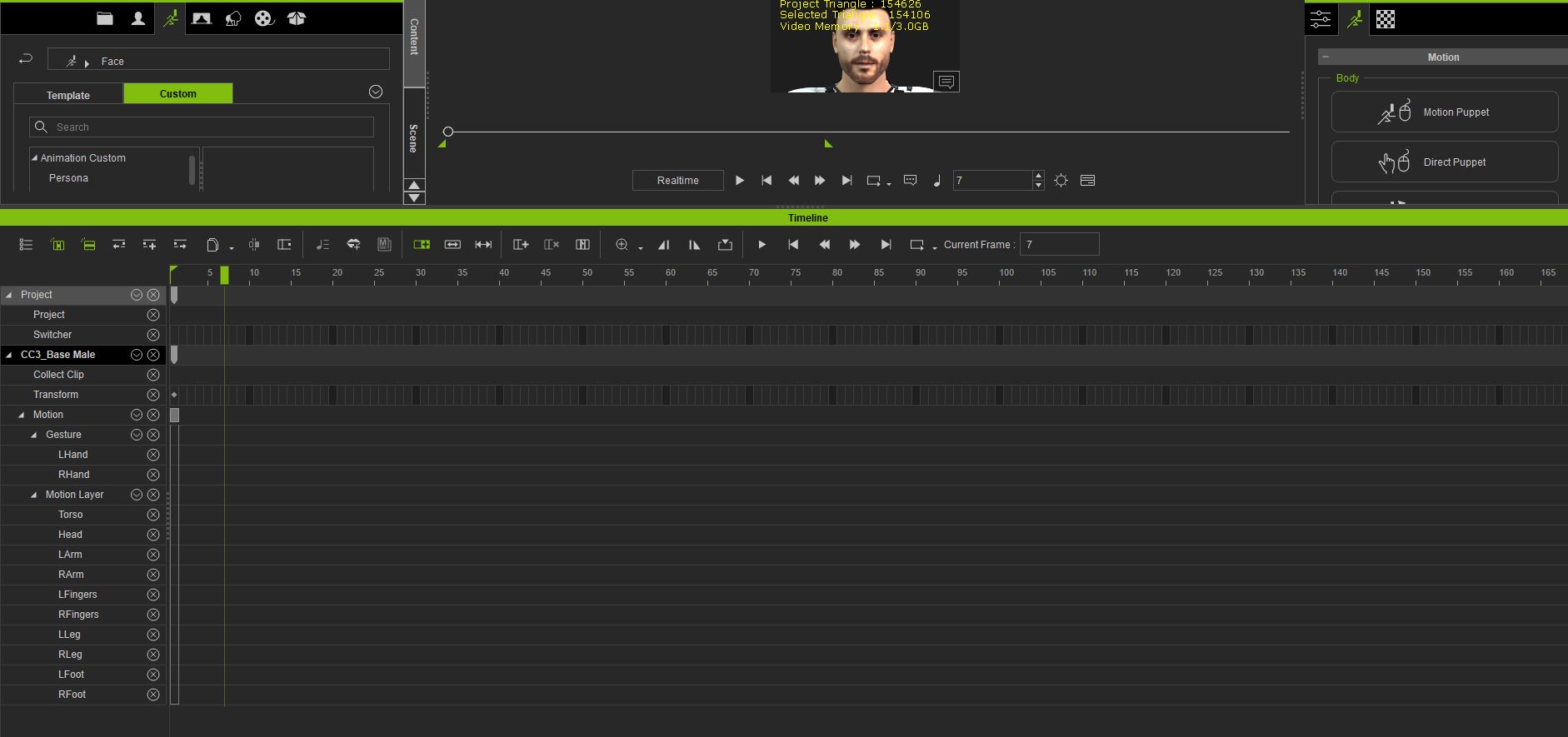Select the Persona tree item
This screenshot has height=737, width=1568.
[68, 178]
